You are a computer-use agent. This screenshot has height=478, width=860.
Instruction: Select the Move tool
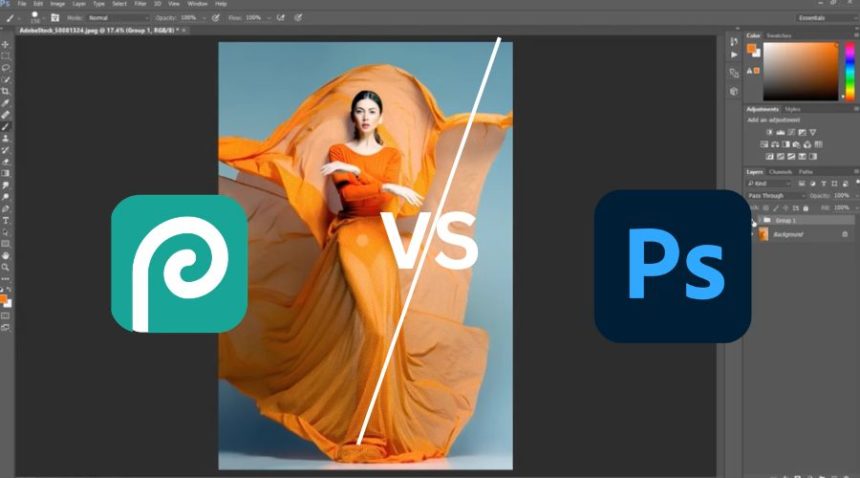(5, 44)
